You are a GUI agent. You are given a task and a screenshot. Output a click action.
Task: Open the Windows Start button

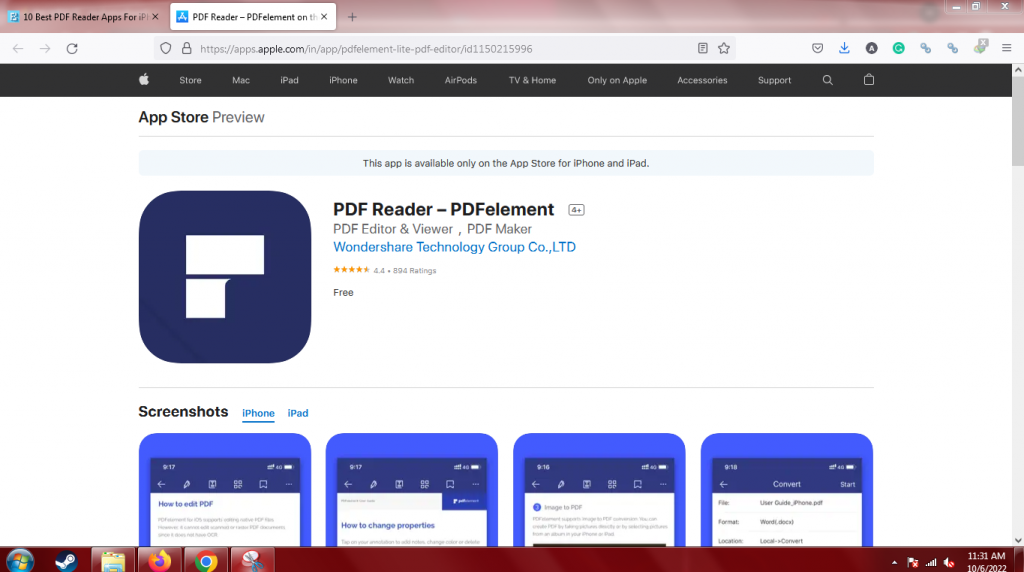[x=20, y=561]
